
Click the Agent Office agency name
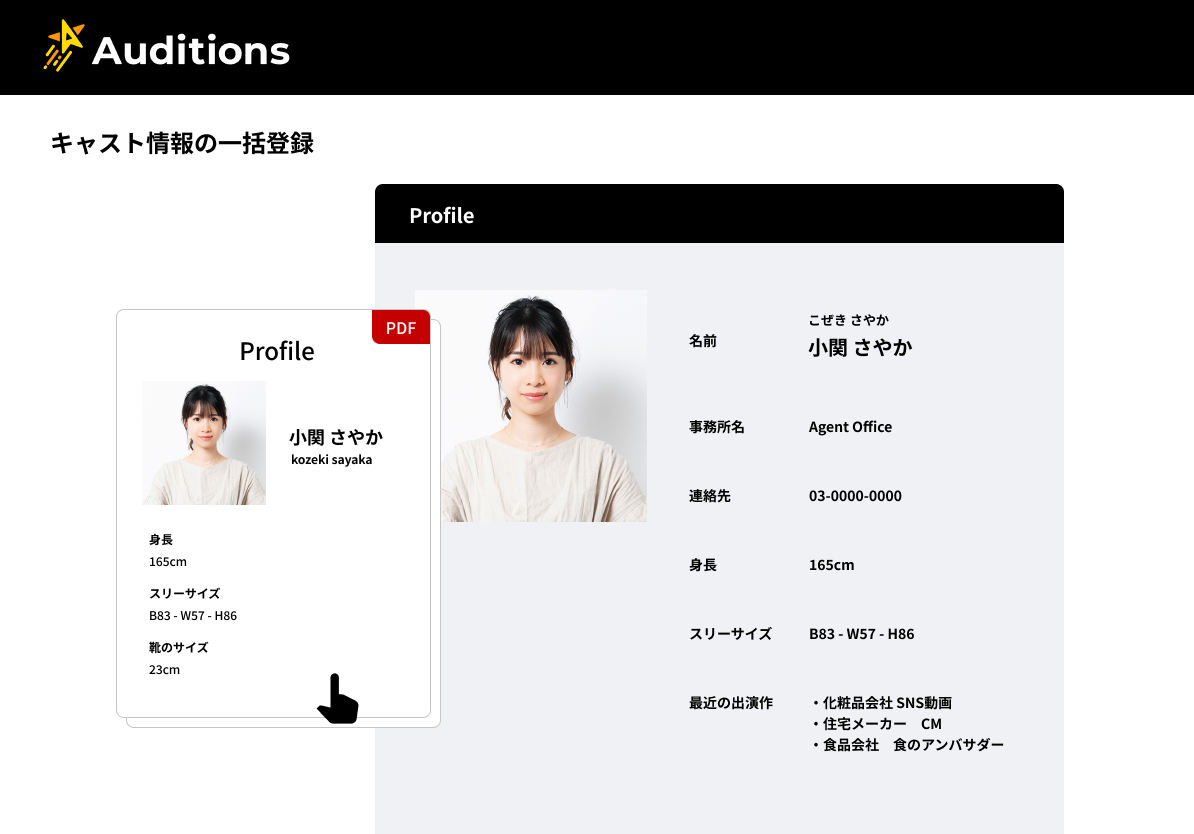click(850, 427)
